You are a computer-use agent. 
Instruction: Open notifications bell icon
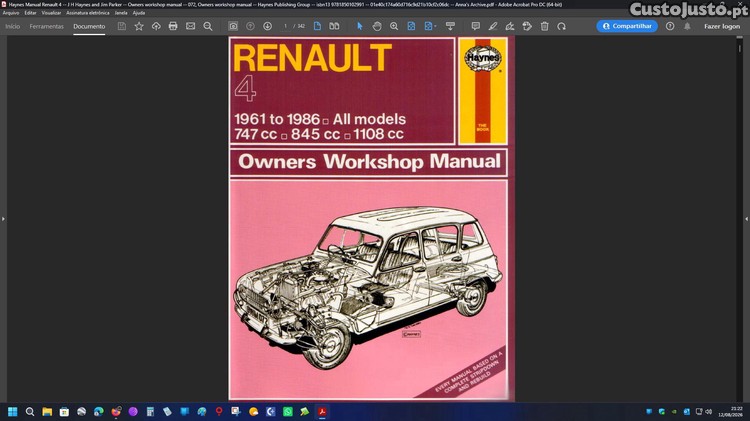pos(687,26)
